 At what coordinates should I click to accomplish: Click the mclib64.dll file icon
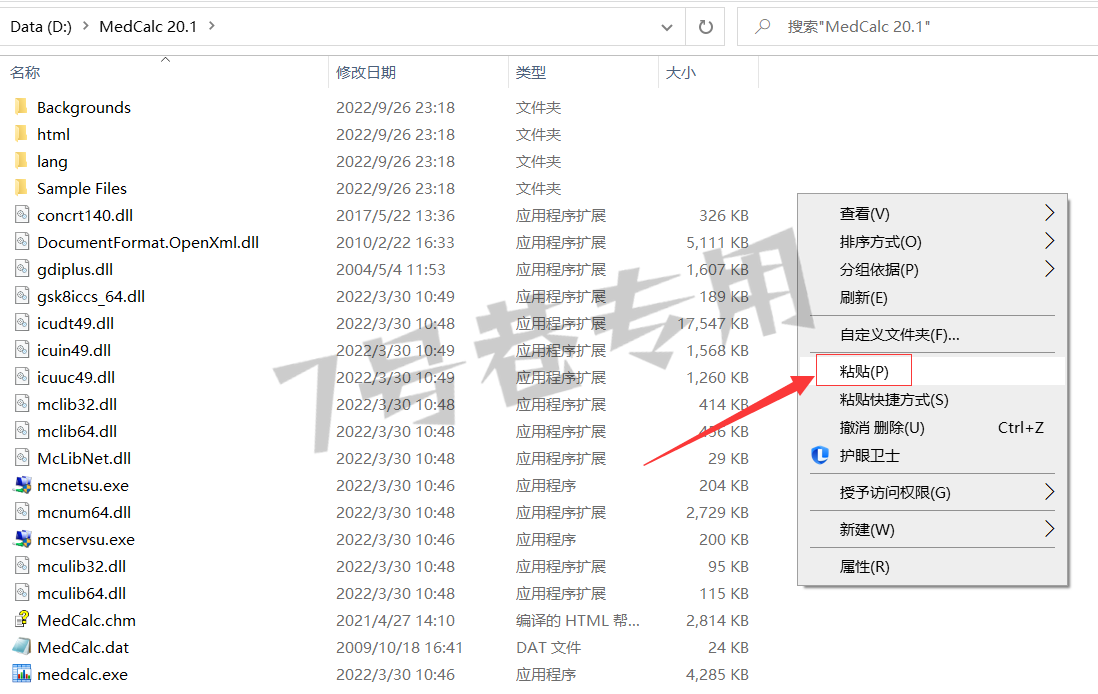click(22, 431)
